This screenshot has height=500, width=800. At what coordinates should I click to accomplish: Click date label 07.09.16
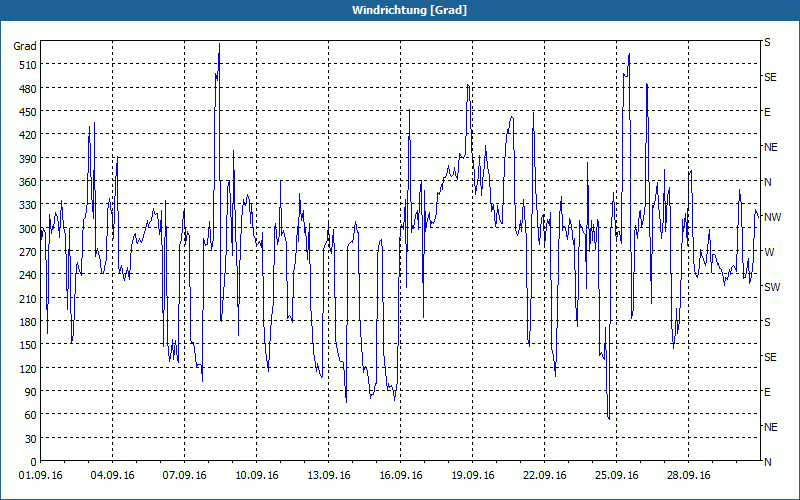click(184, 476)
